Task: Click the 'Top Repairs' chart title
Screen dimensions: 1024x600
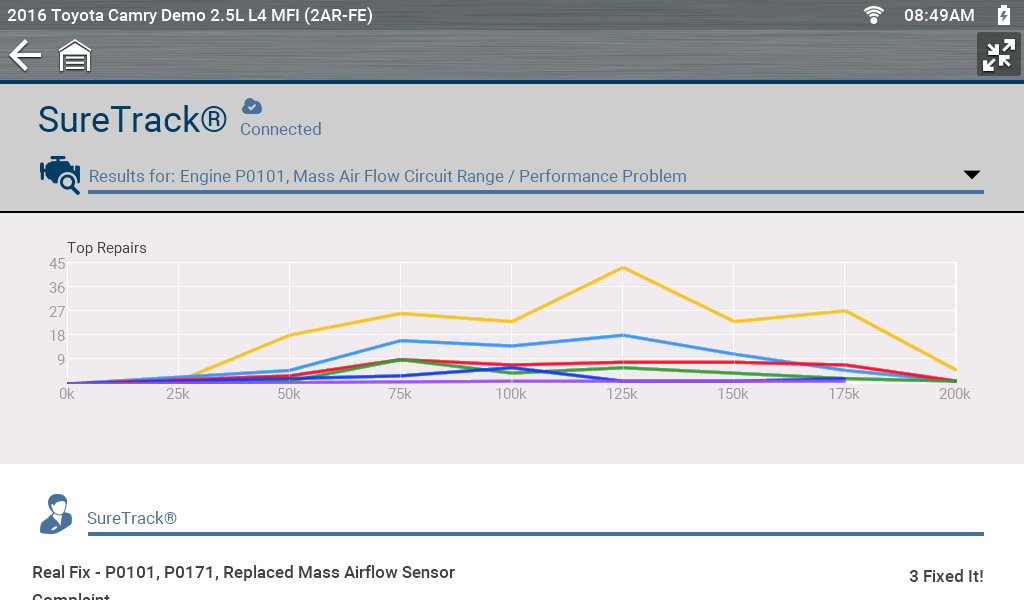Action: click(x=107, y=248)
